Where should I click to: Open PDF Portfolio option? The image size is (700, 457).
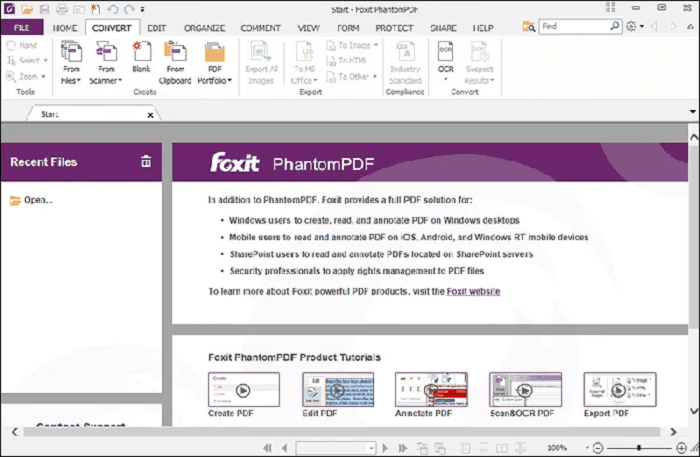(x=215, y=62)
